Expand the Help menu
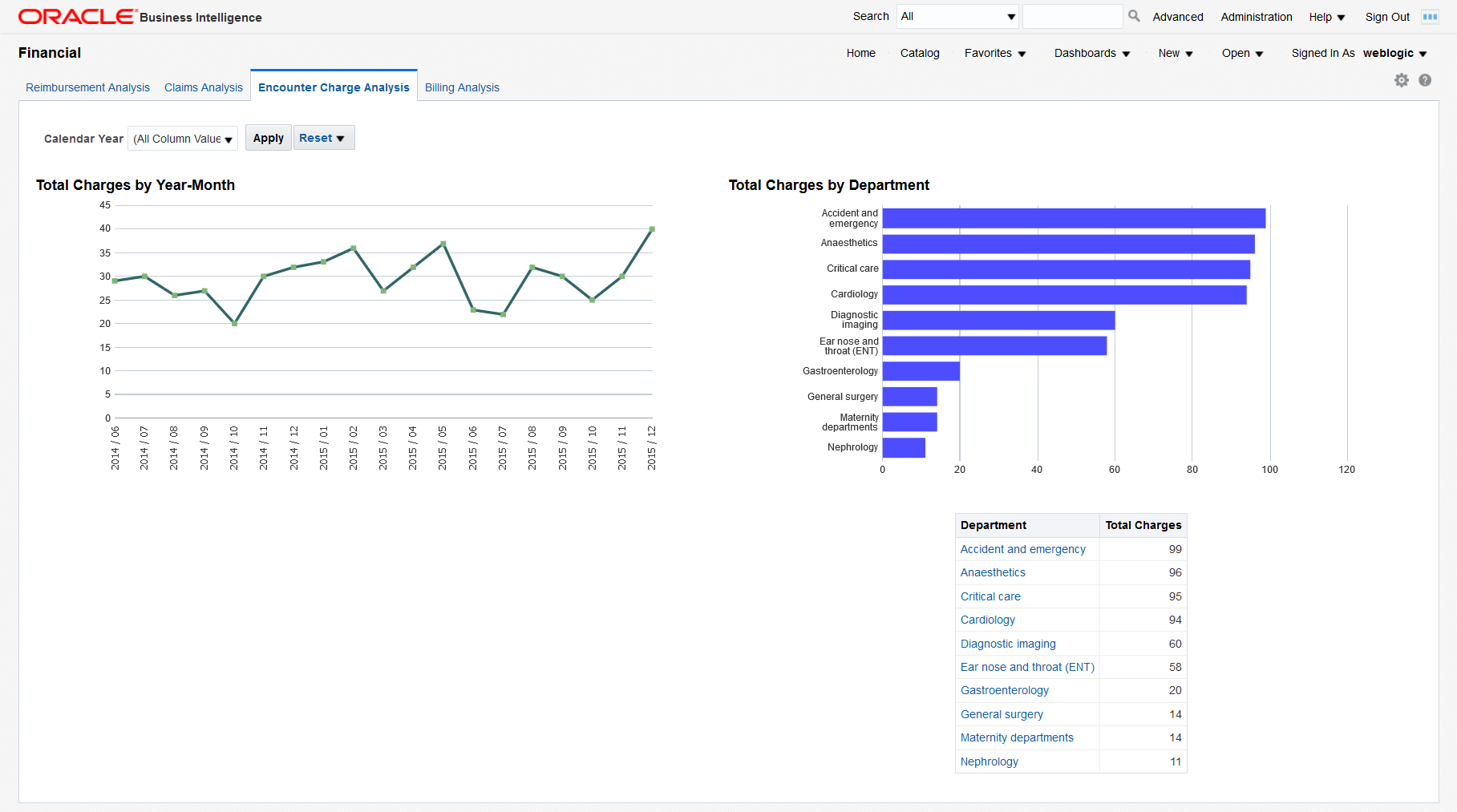This screenshot has height=812, width=1457. (x=1327, y=17)
